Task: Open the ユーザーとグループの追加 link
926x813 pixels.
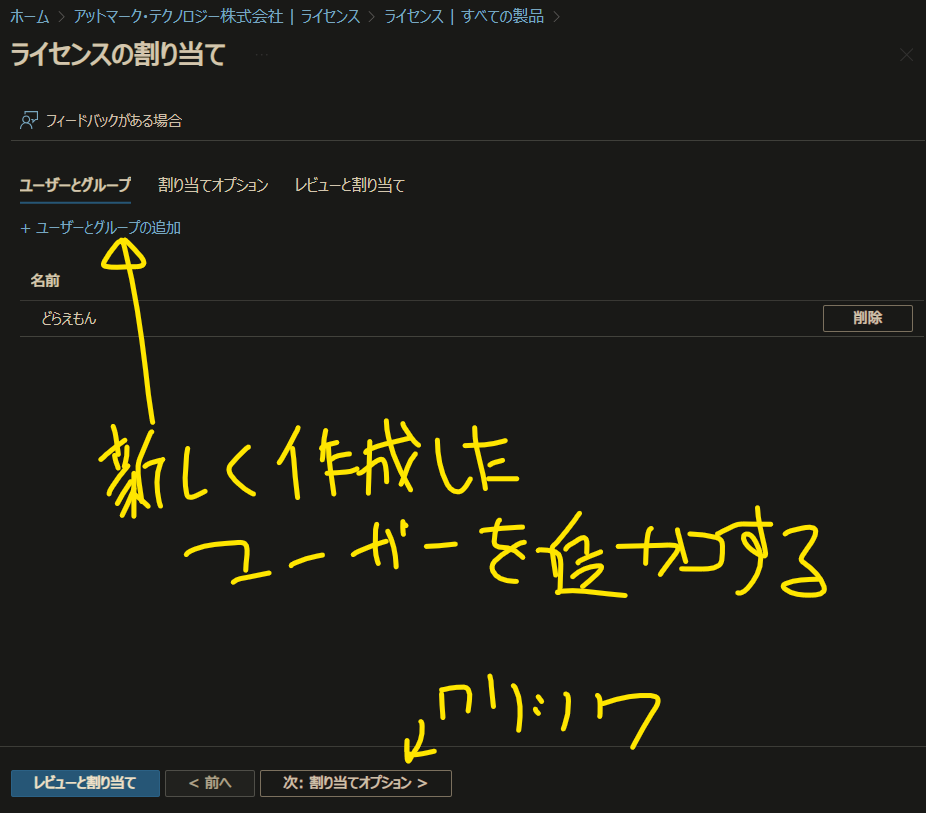Action: click(107, 228)
